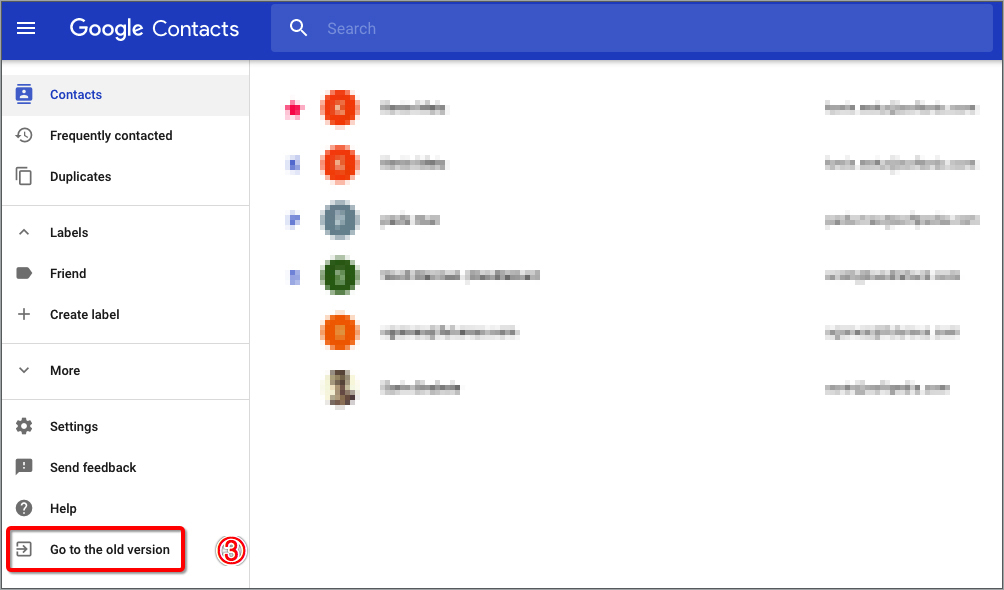Click the second contact's red avatar

pyautogui.click(x=340, y=165)
